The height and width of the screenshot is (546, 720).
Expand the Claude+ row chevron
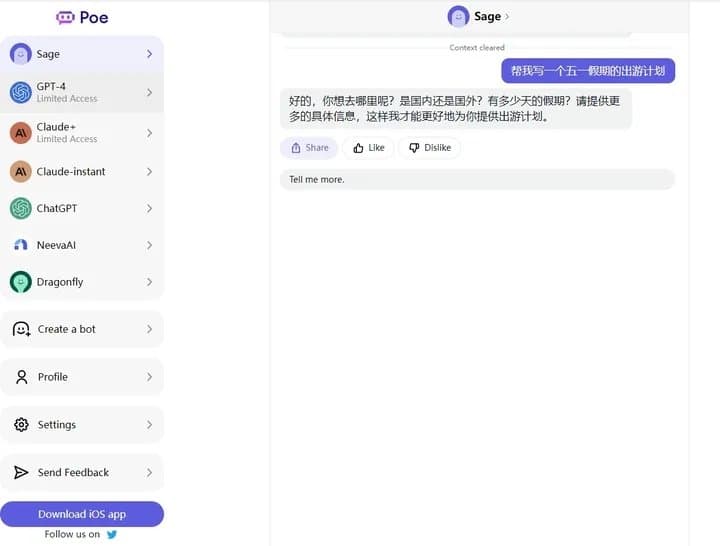click(x=149, y=133)
